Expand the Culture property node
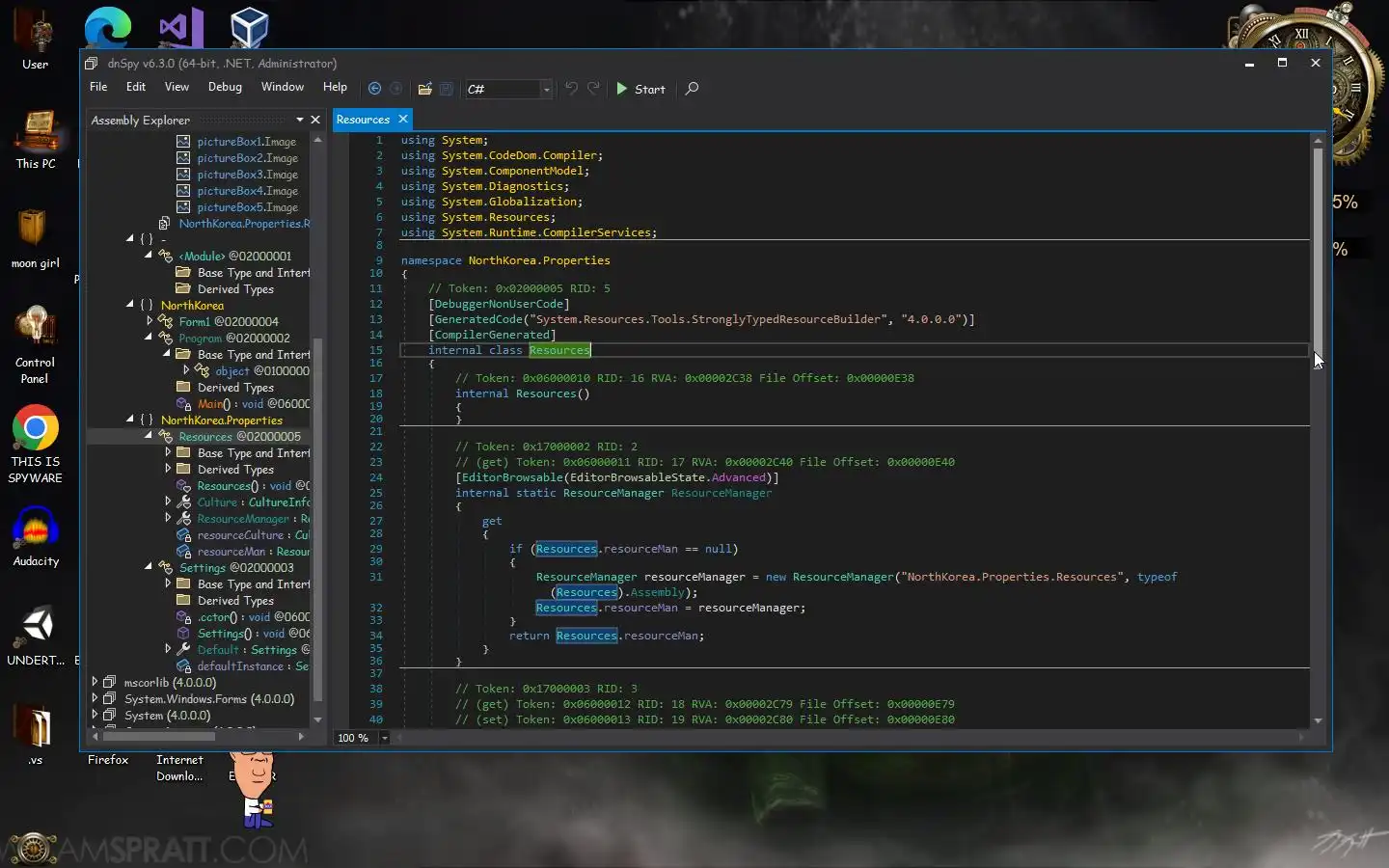The image size is (1389, 868). coord(168,502)
